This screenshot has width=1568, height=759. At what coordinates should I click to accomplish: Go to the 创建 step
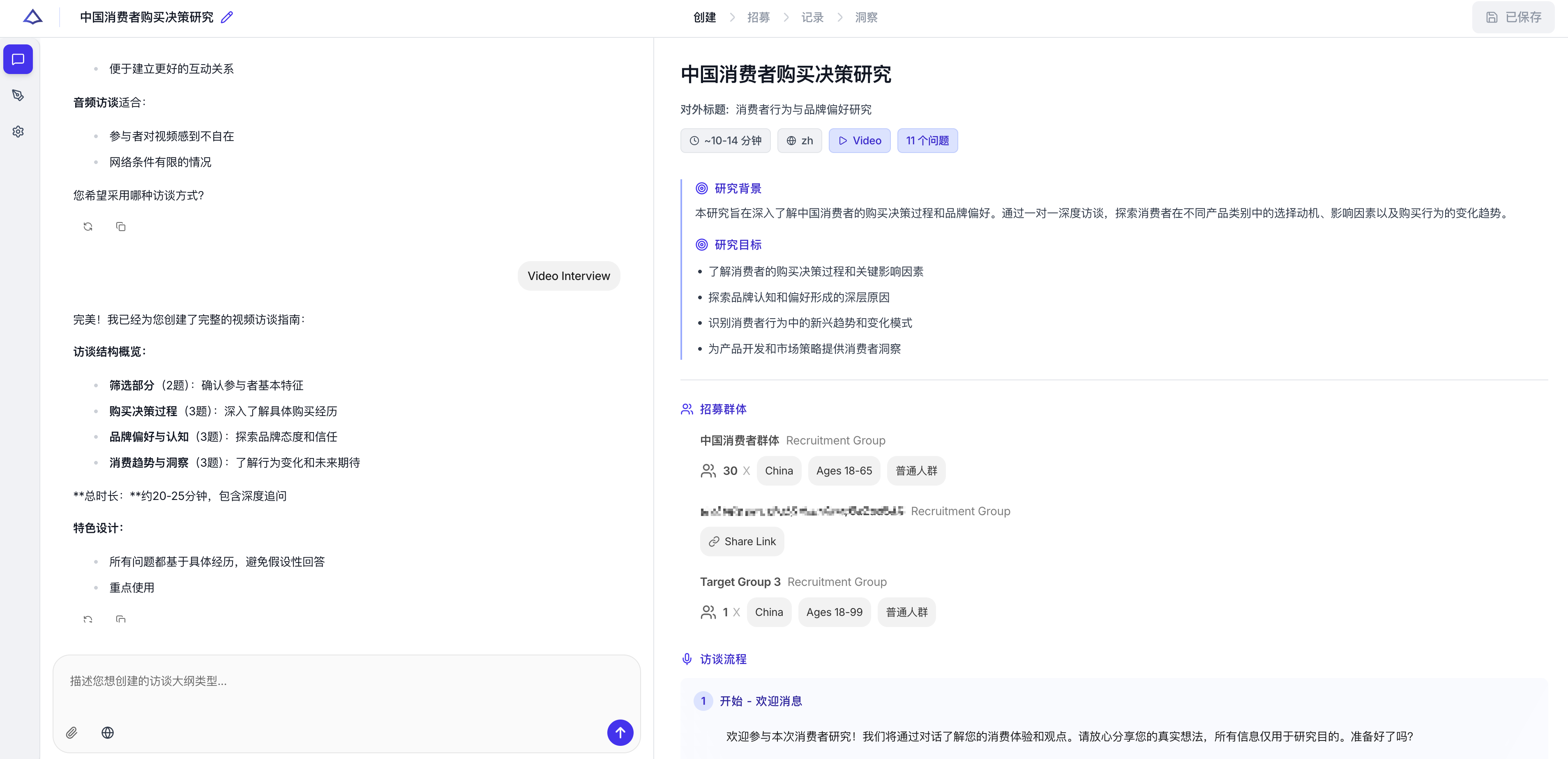click(x=704, y=18)
